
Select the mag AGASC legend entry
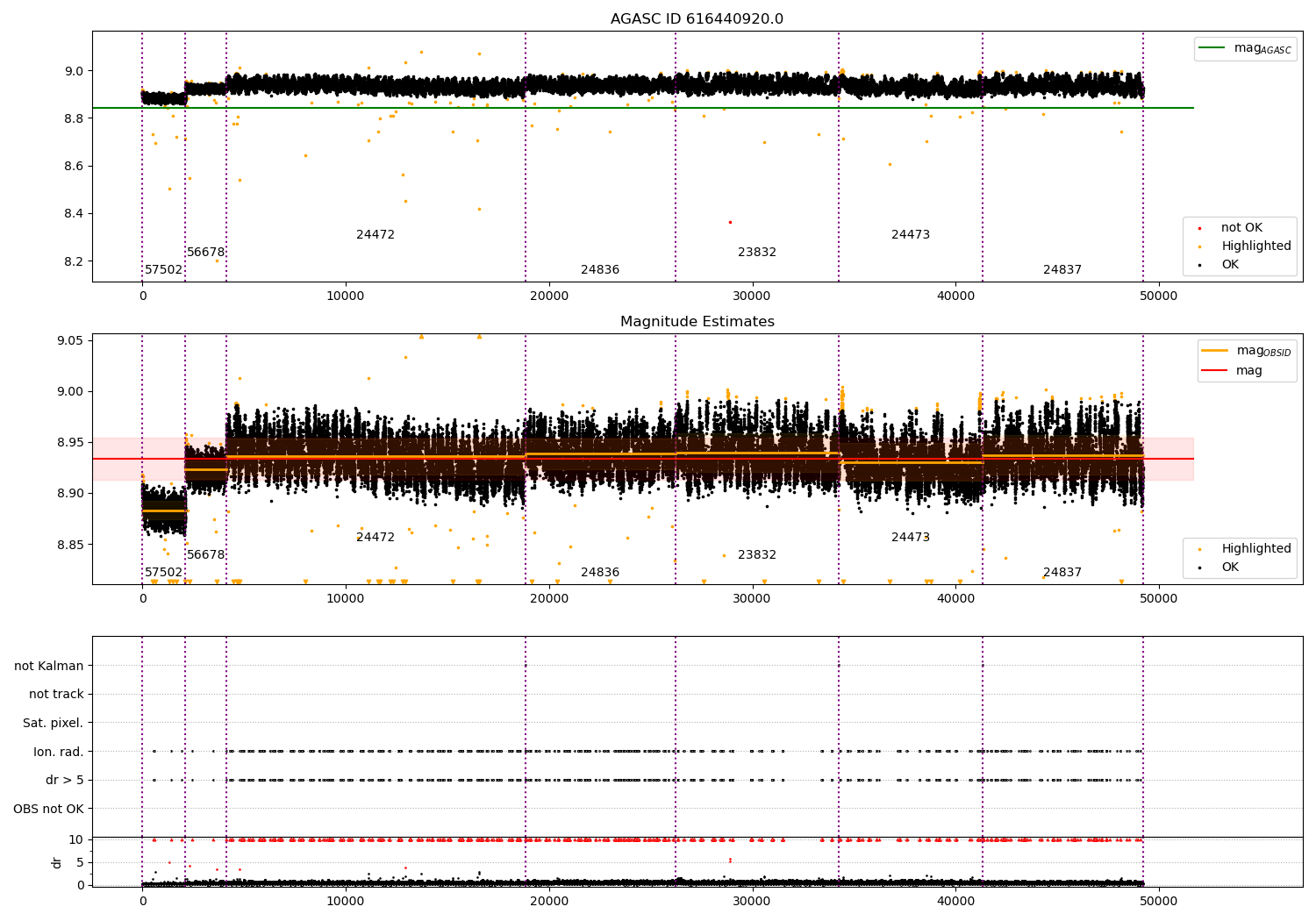click(x=1245, y=48)
